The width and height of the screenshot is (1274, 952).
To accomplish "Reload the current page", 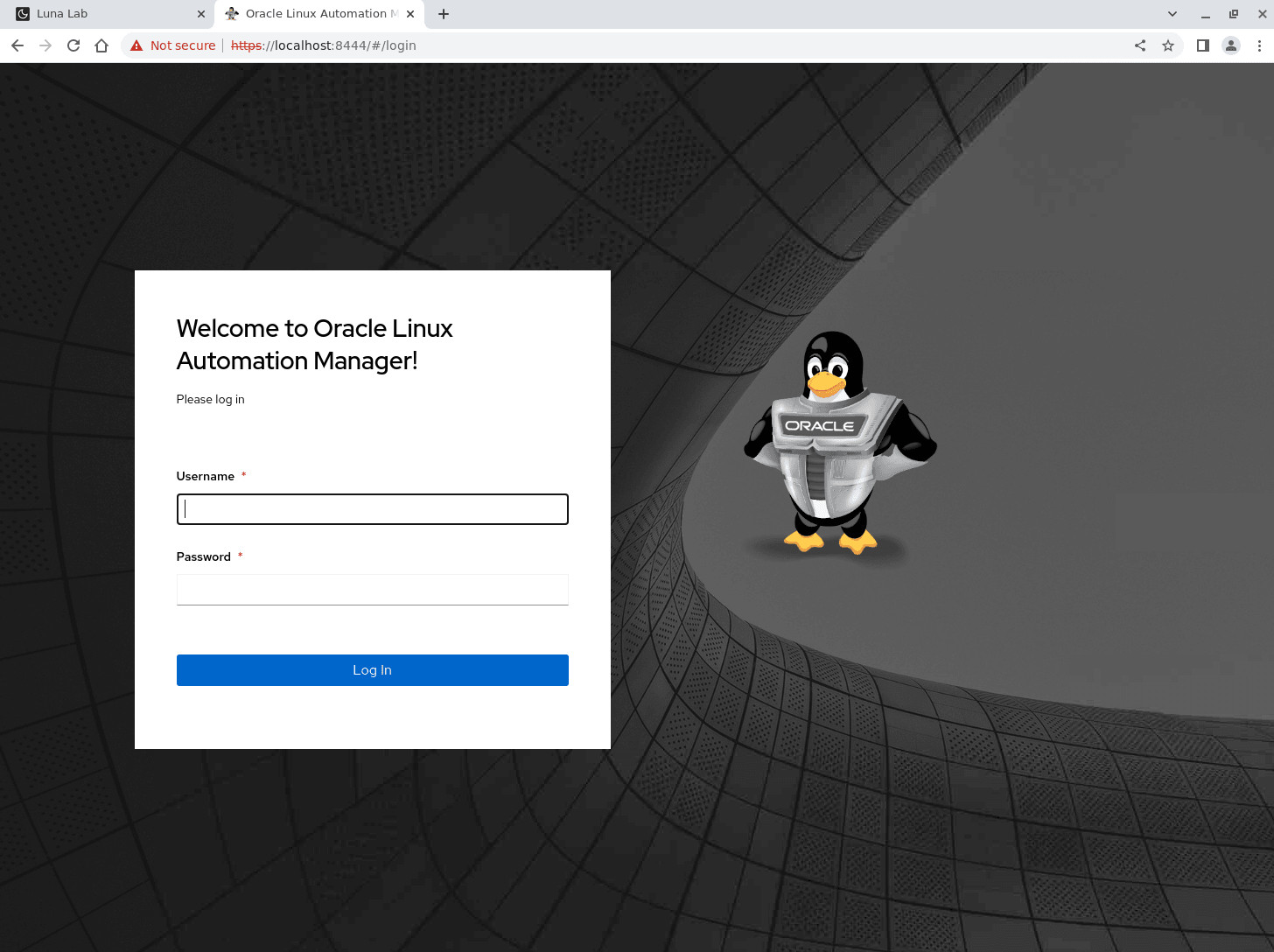I will 73,45.
